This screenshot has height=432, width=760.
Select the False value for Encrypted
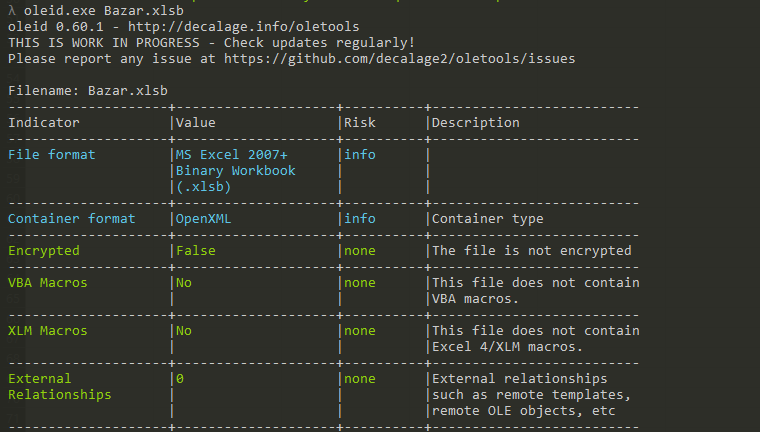click(196, 251)
